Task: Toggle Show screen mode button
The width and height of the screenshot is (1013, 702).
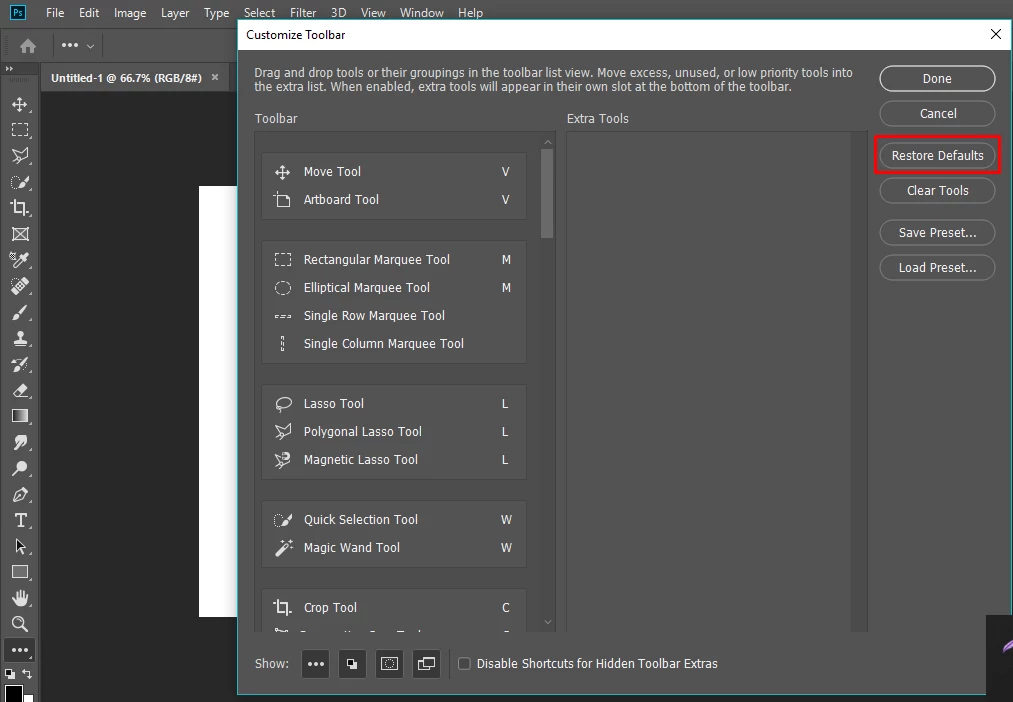Action: tap(426, 664)
